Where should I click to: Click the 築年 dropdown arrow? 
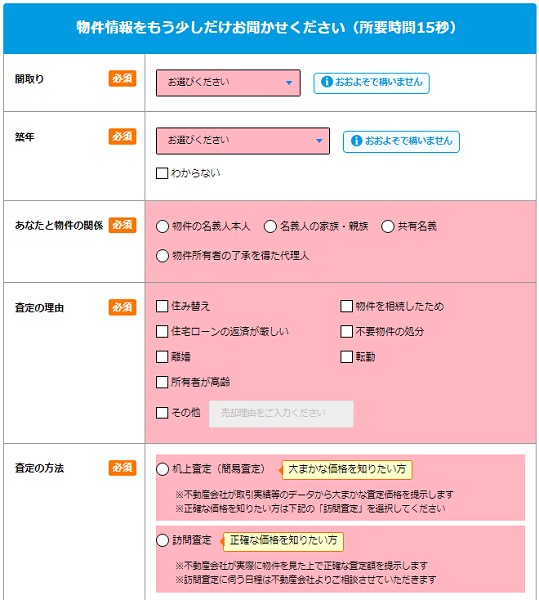[319, 141]
